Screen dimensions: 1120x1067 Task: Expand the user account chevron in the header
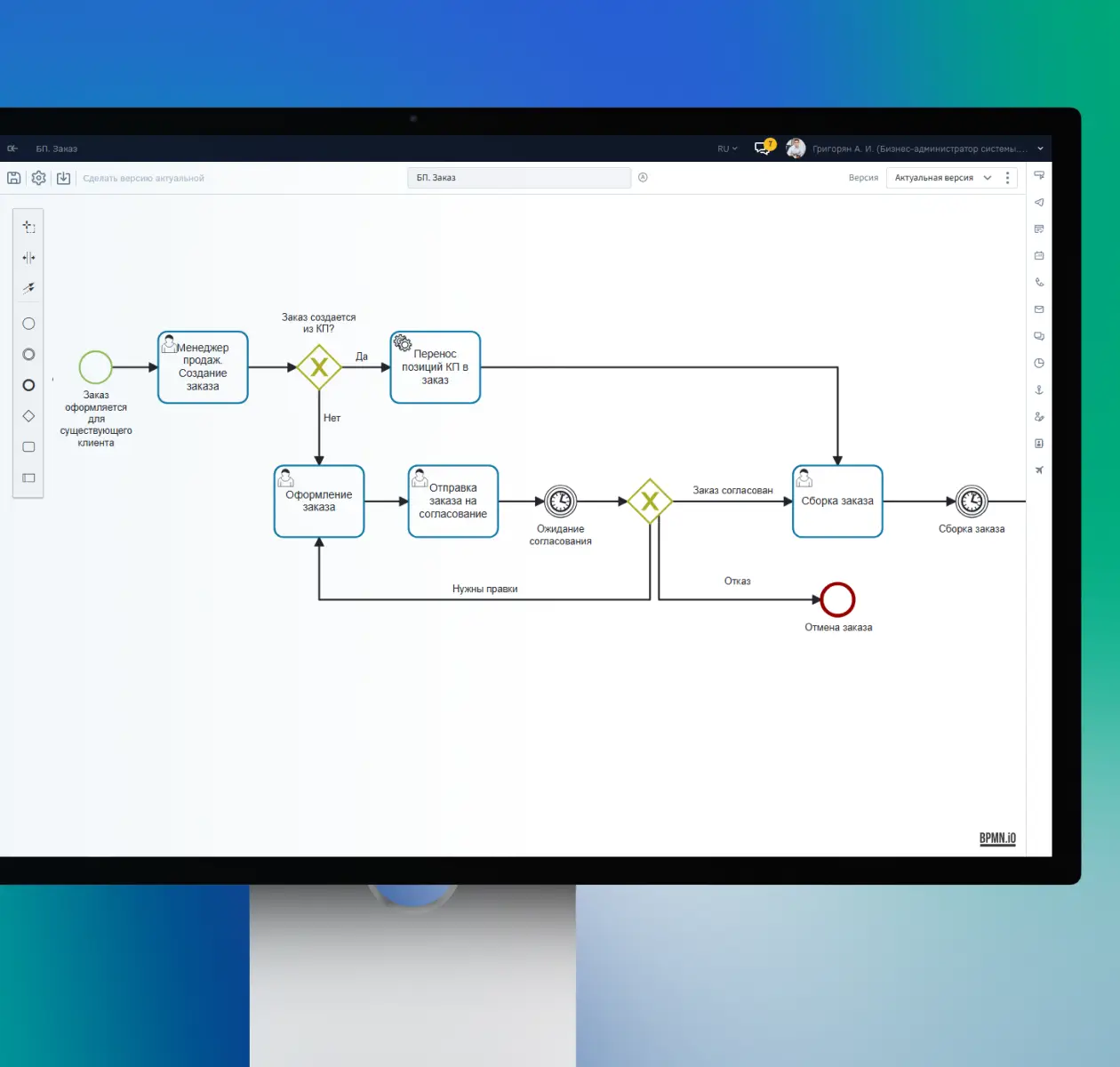[1040, 148]
